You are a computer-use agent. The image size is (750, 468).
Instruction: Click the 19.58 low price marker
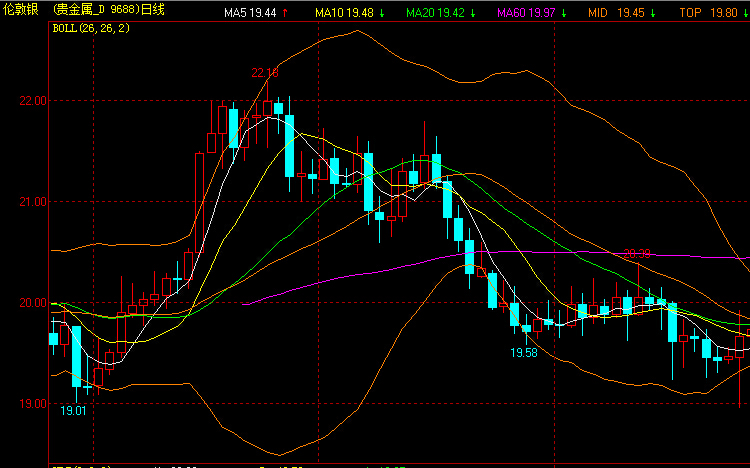coord(524,353)
